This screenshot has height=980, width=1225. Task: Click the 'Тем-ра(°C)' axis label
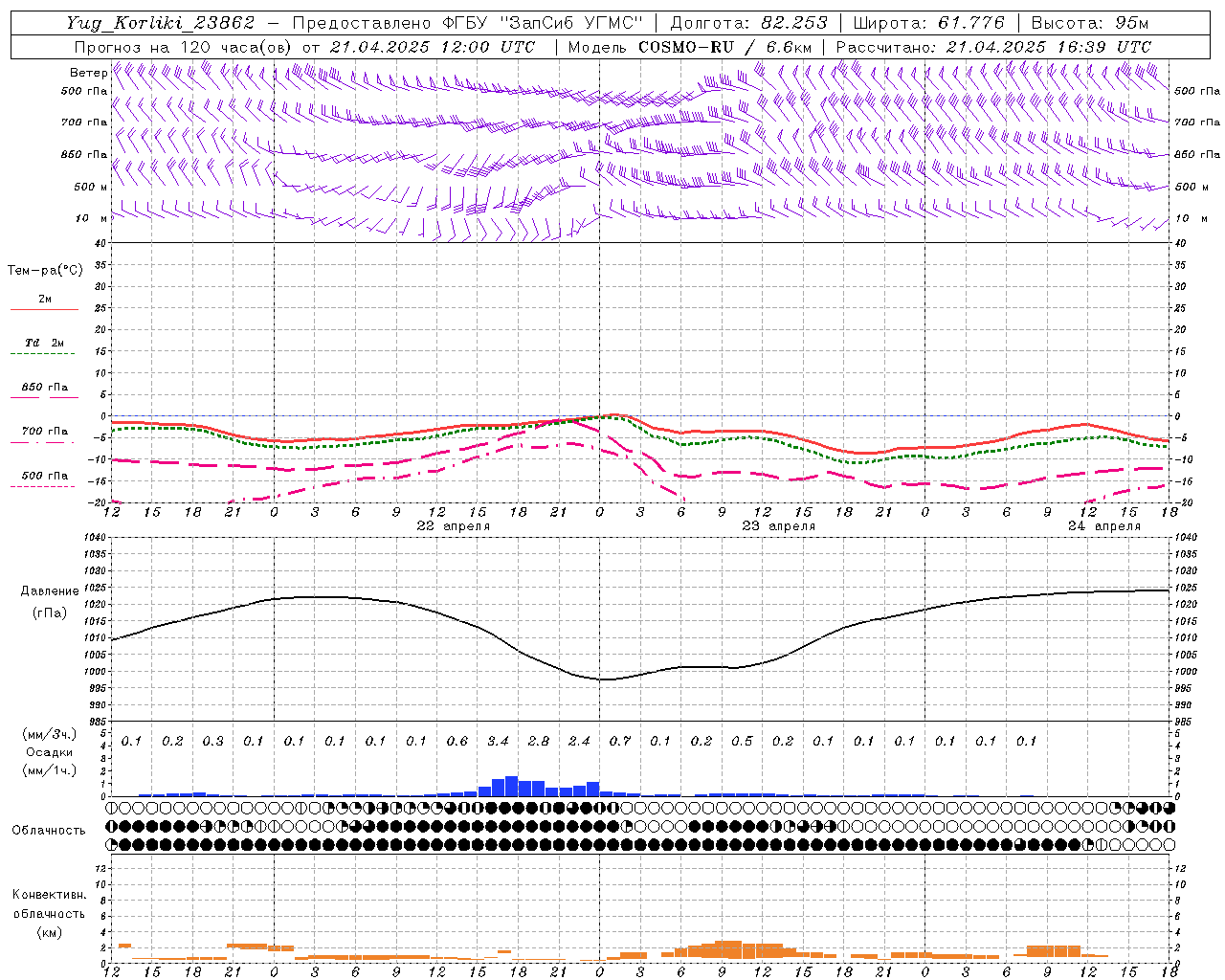[x=45, y=271]
